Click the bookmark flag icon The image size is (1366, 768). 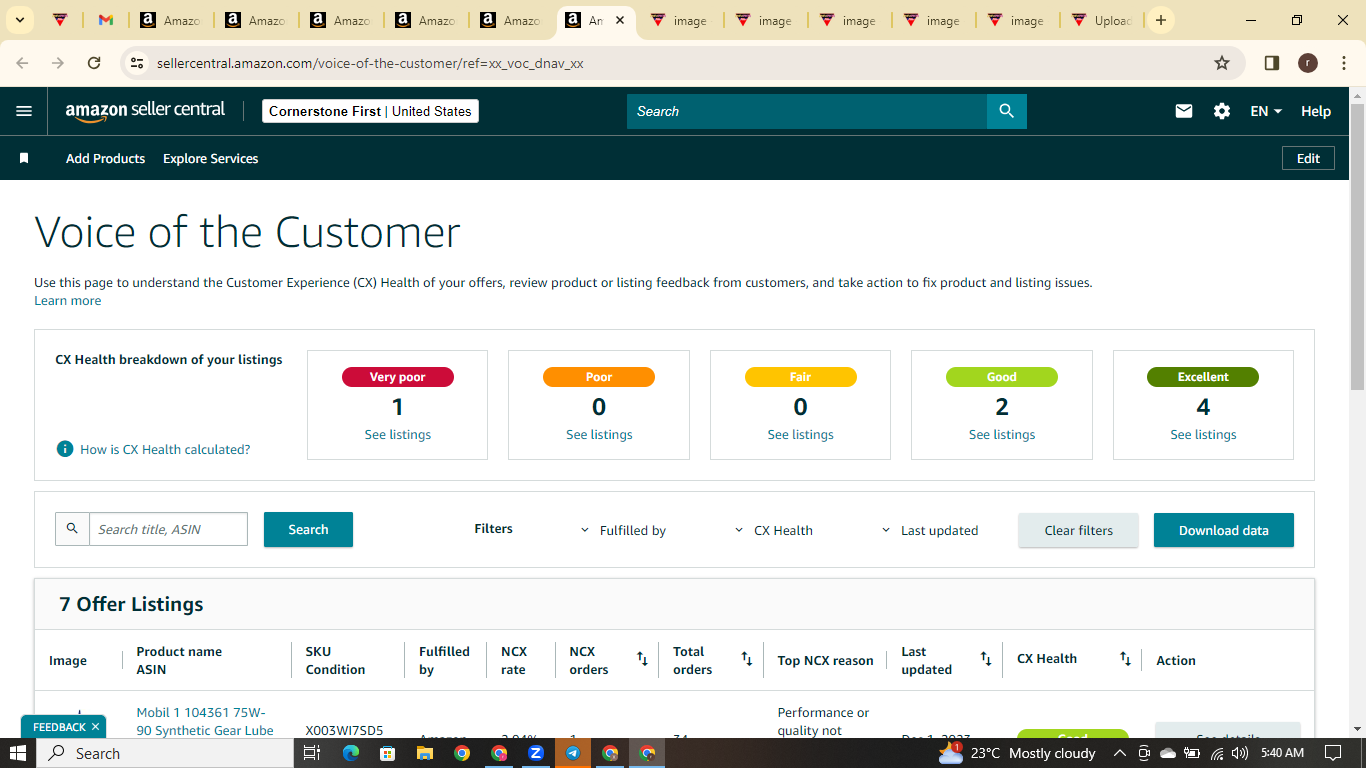tap(24, 158)
